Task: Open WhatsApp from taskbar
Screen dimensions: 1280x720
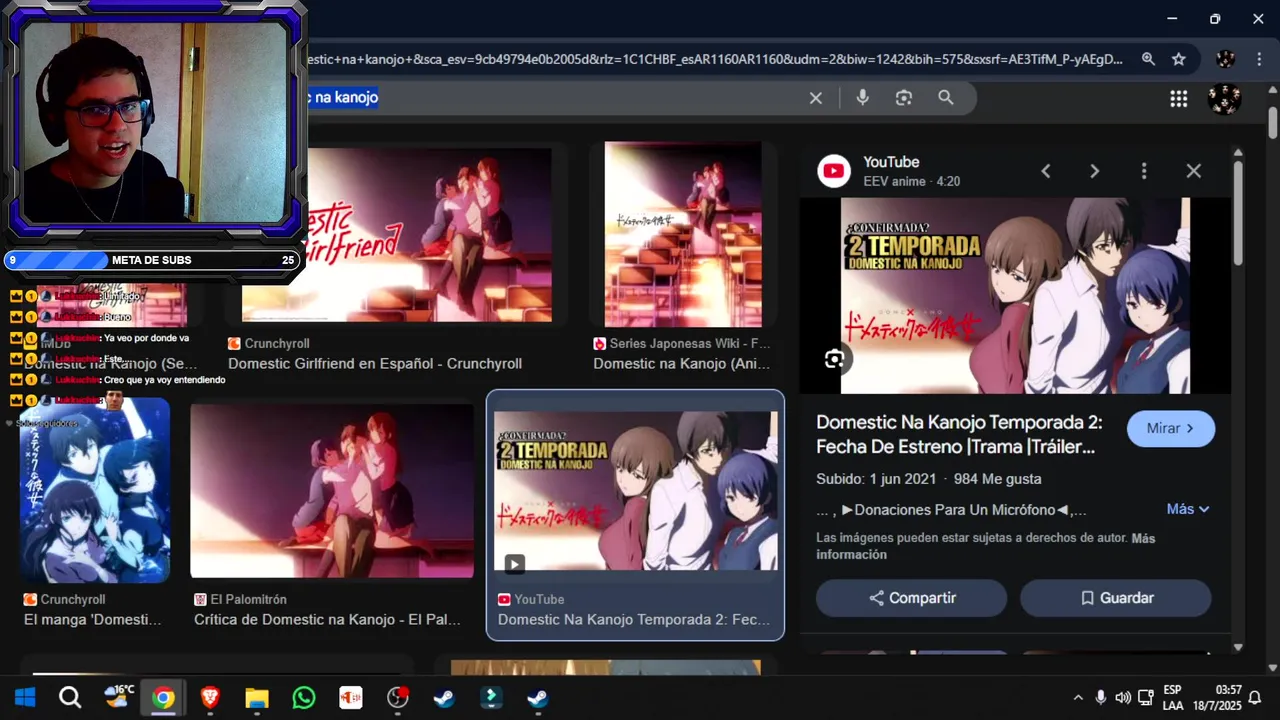Action: pos(304,697)
